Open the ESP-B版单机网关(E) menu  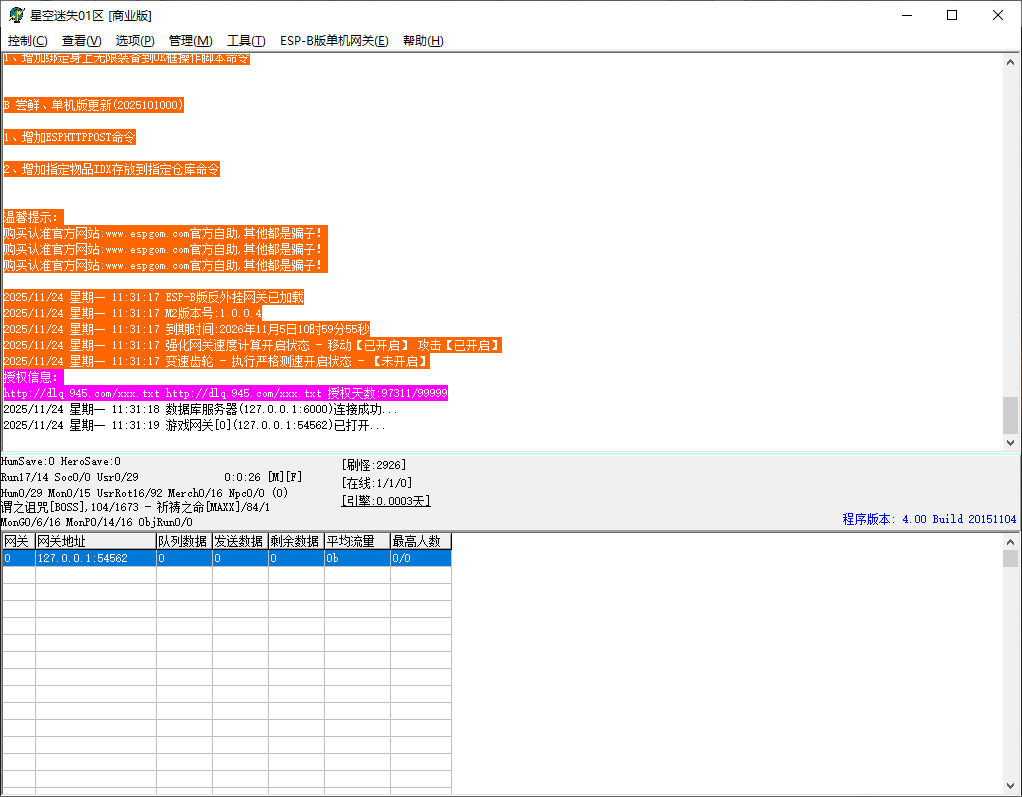point(334,41)
